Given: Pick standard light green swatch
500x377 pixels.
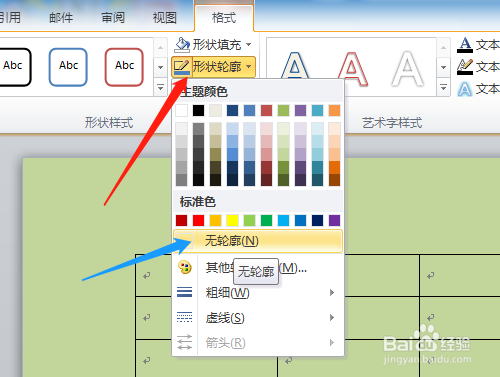Looking at the screenshot, I should (249, 220).
